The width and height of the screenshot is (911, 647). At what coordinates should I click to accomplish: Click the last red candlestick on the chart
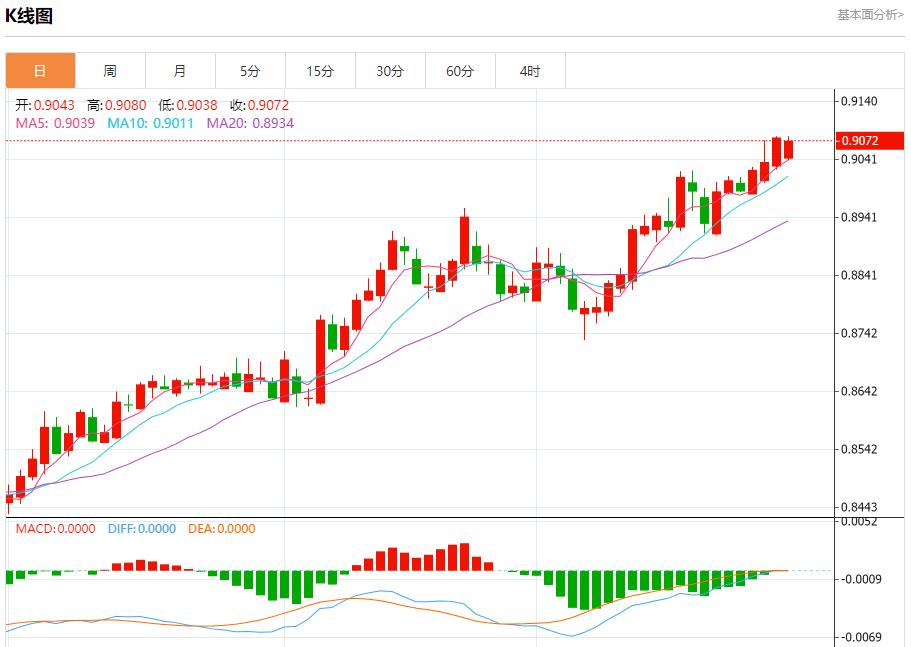[788, 149]
